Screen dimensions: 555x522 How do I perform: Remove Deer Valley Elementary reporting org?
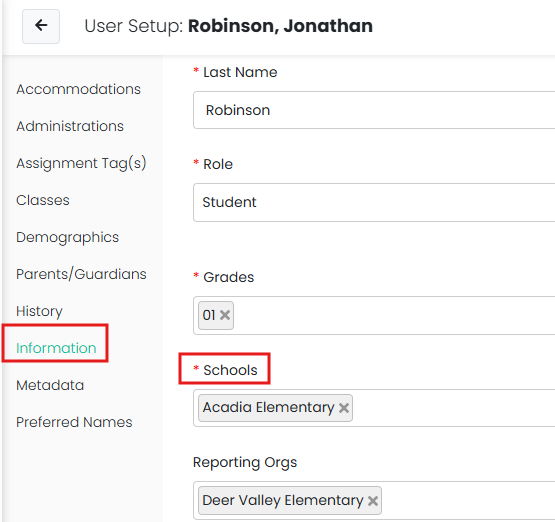(x=373, y=501)
